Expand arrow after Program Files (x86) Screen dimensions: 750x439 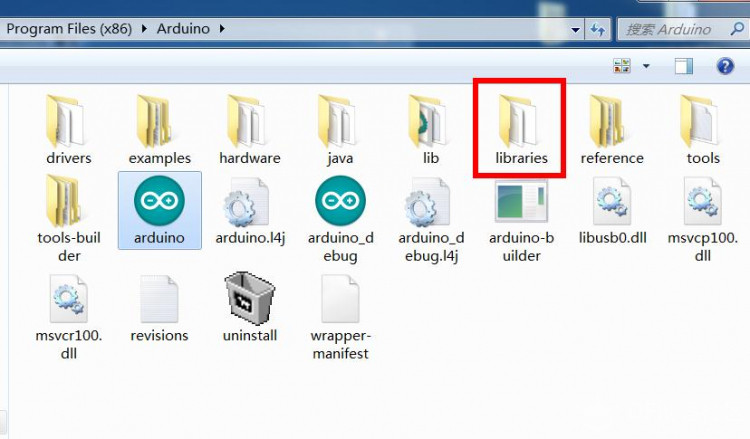[x=144, y=29]
